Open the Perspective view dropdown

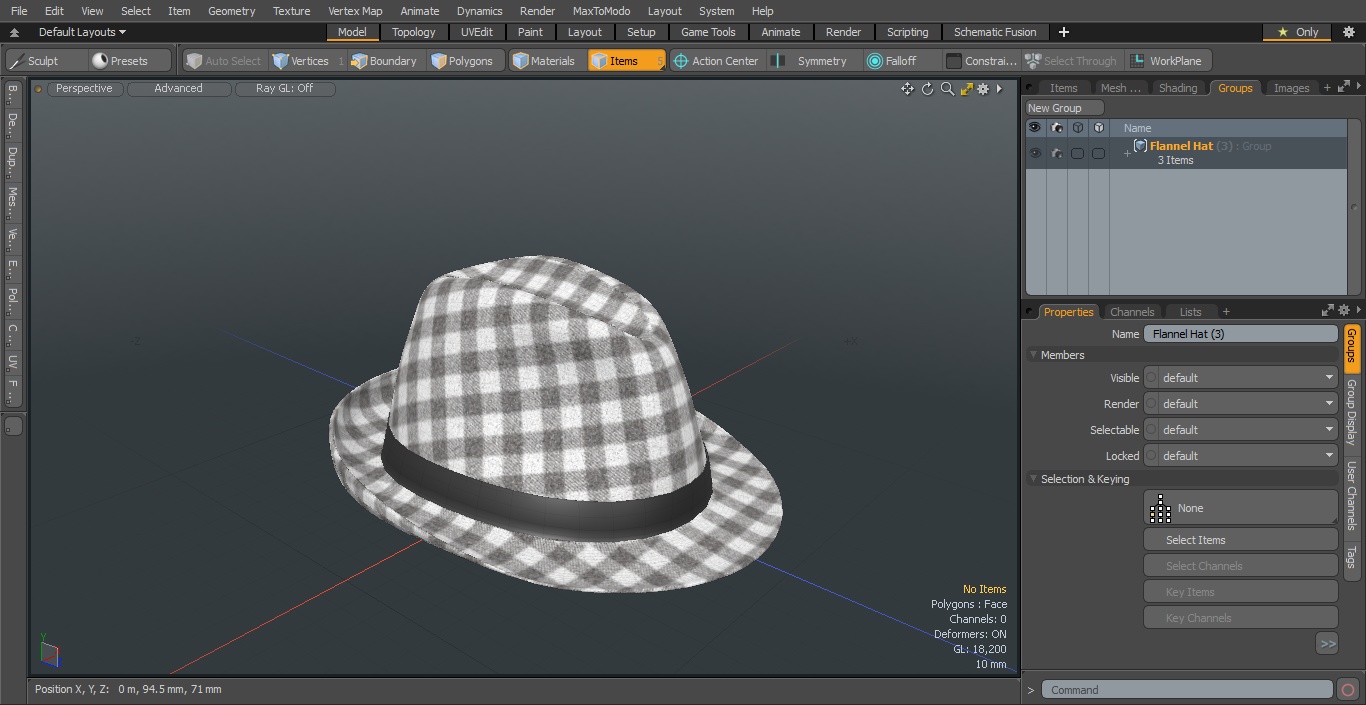coord(84,88)
